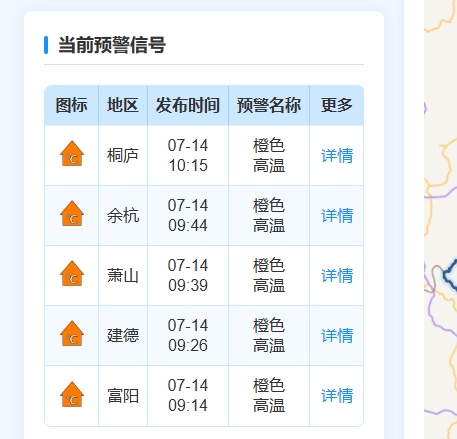457x439 pixels.
Task: Click the 07-14 09:39 publish time
Action: click(x=188, y=276)
